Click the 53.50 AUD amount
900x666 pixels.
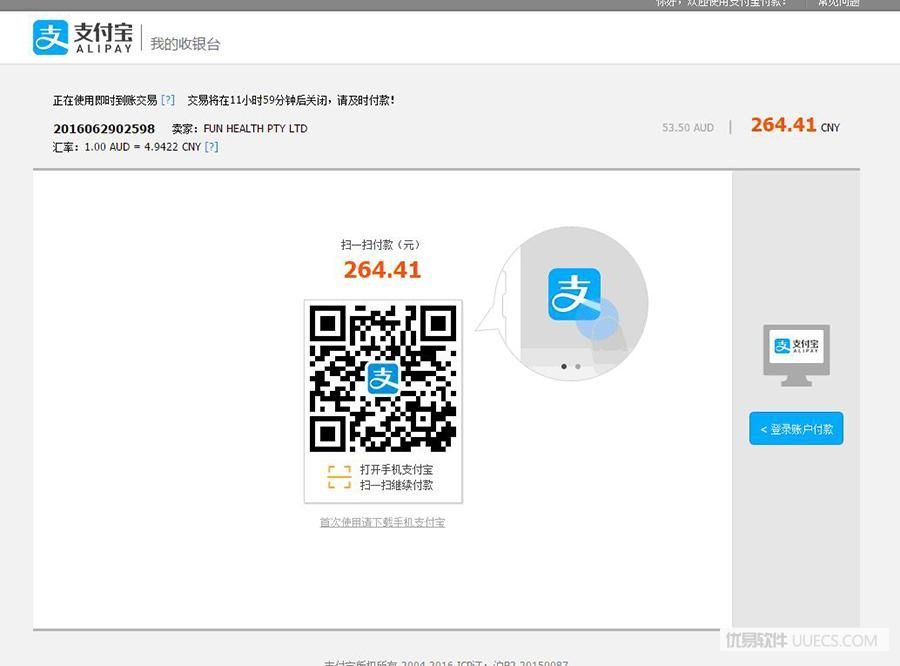pos(688,127)
